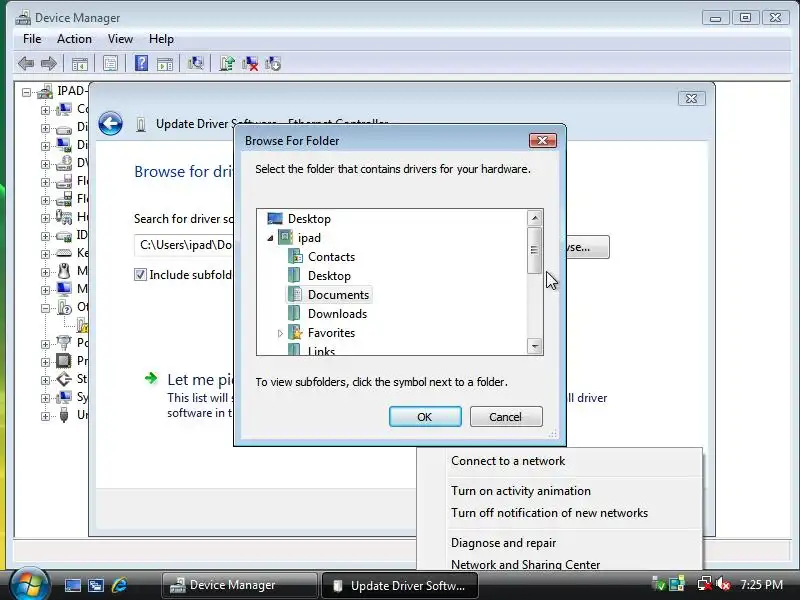
Task: Select the mouse category icon in device tree
Action: [x=64, y=270]
